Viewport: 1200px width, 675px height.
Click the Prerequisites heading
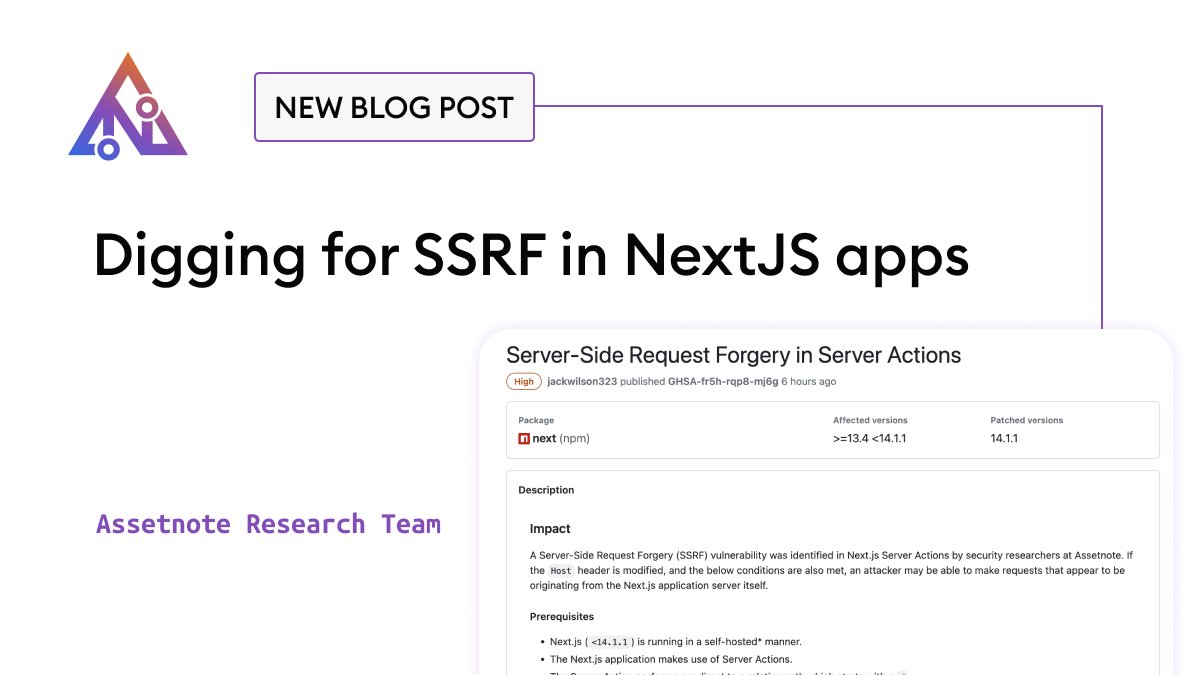[562, 617]
